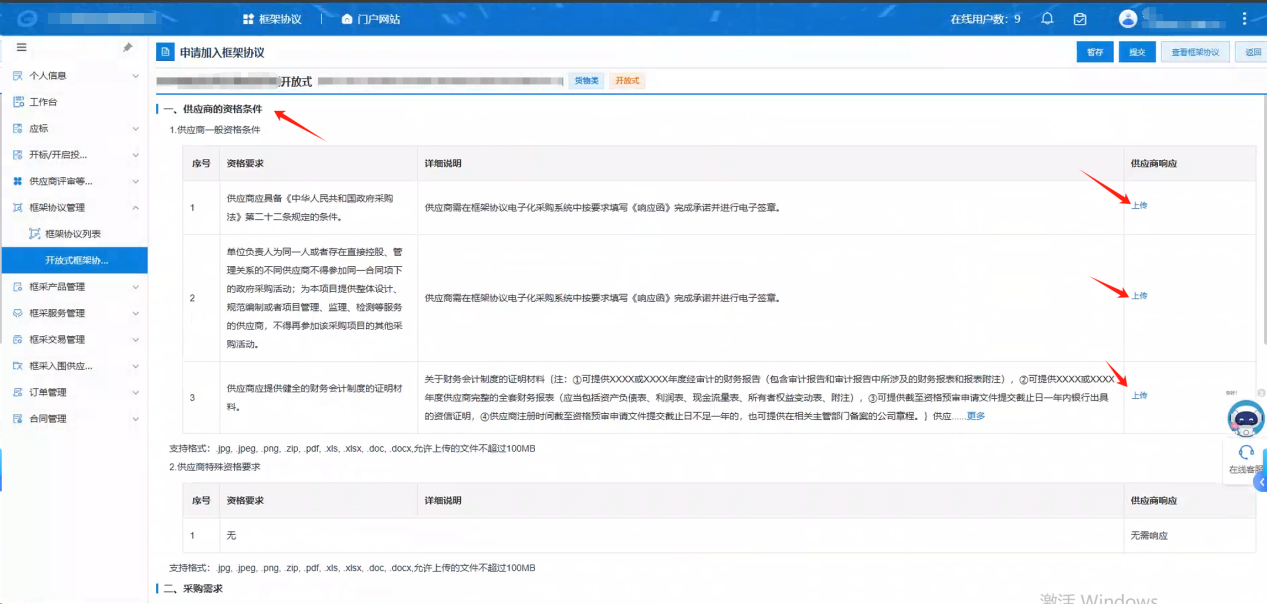Click the 个人信息 sidebar icon
1267x604 pixels.
[x=18, y=75]
